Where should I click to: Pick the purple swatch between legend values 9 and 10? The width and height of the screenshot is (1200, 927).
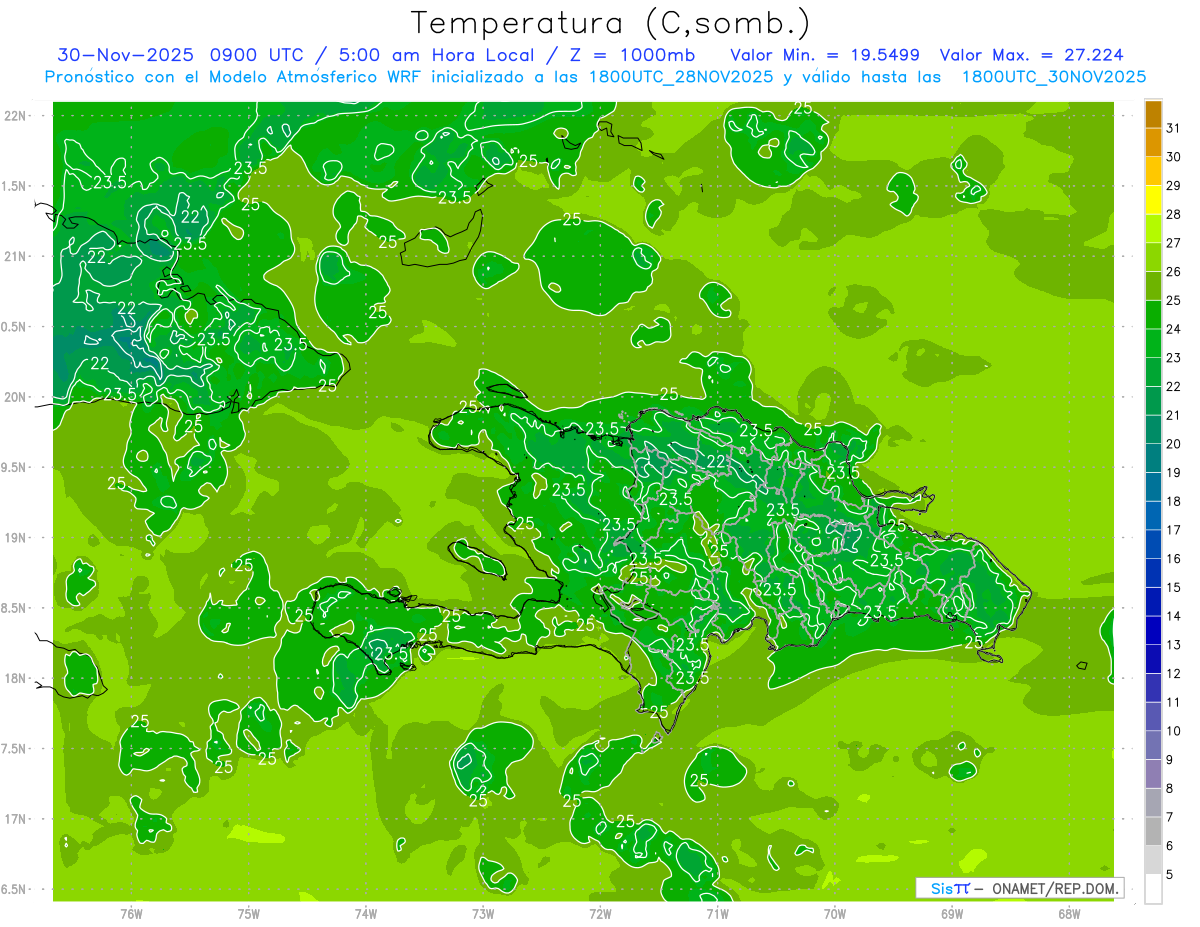point(1153,745)
